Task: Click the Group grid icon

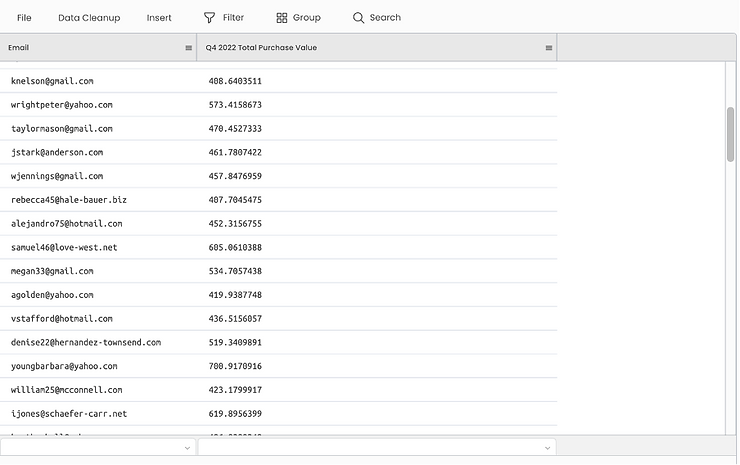Action: tap(282, 18)
